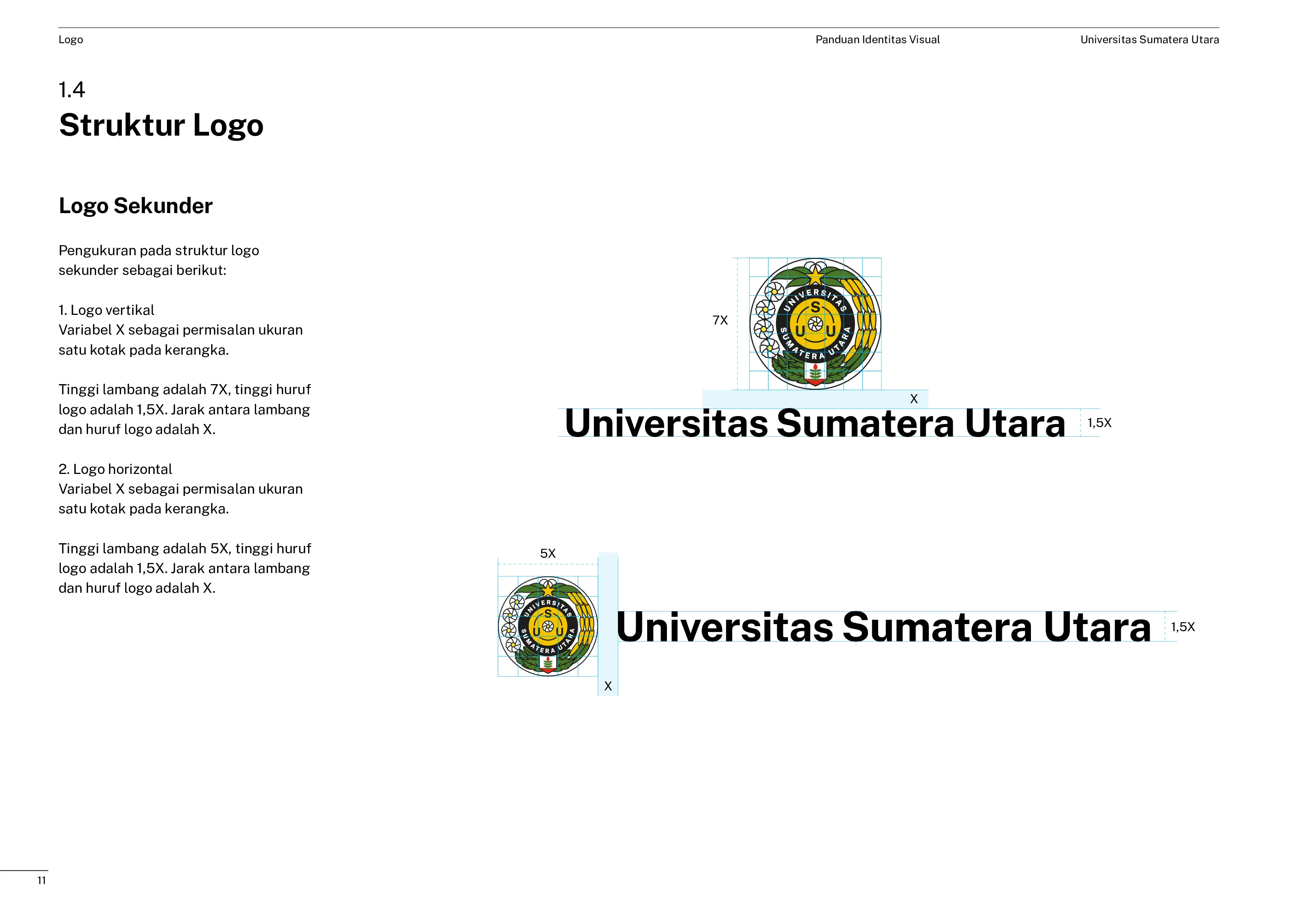Click the Universitas Sumatera Utara header text
This screenshot has width=1307, height=924.
[x=1149, y=40]
